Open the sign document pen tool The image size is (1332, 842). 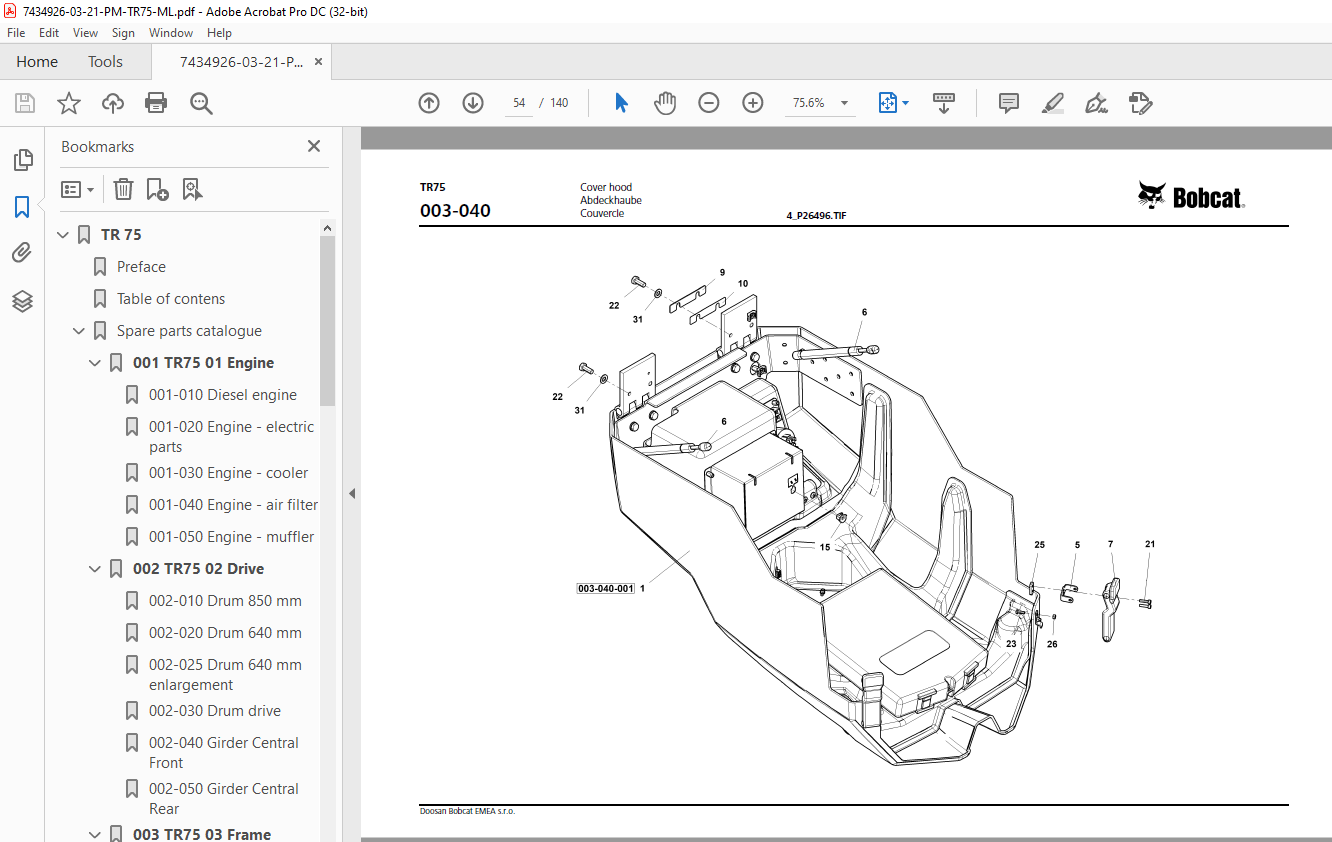pyautogui.click(x=1097, y=103)
